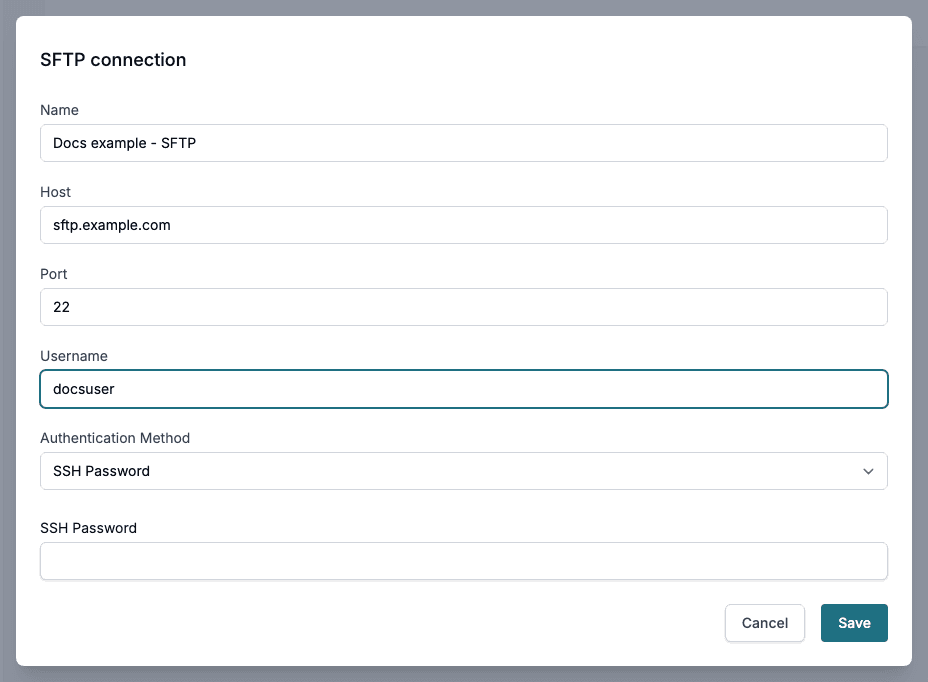Image resolution: width=928 pixels, height=682 pixels.
Task: Cancel the SFTP connection dialog
Action: point(765,623)
